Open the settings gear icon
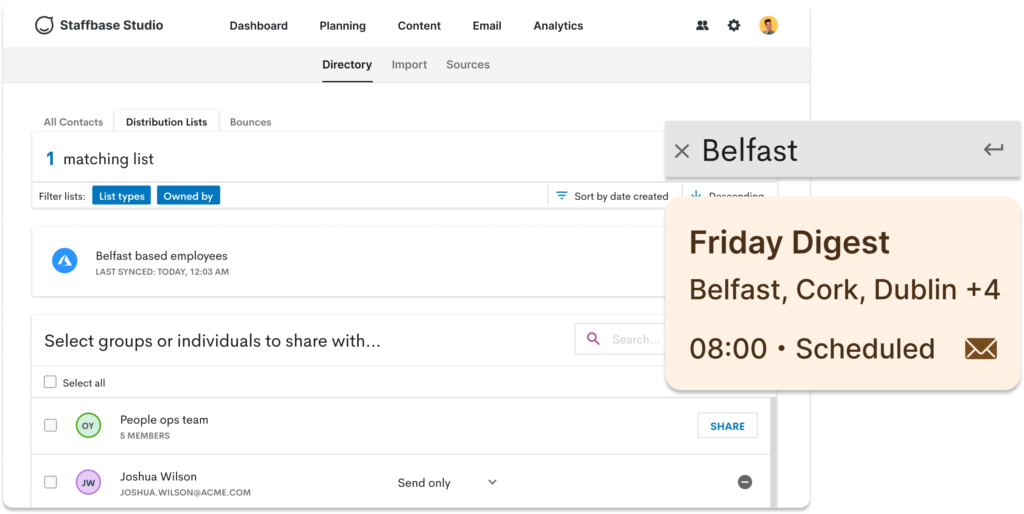 [x=734, y=25]
